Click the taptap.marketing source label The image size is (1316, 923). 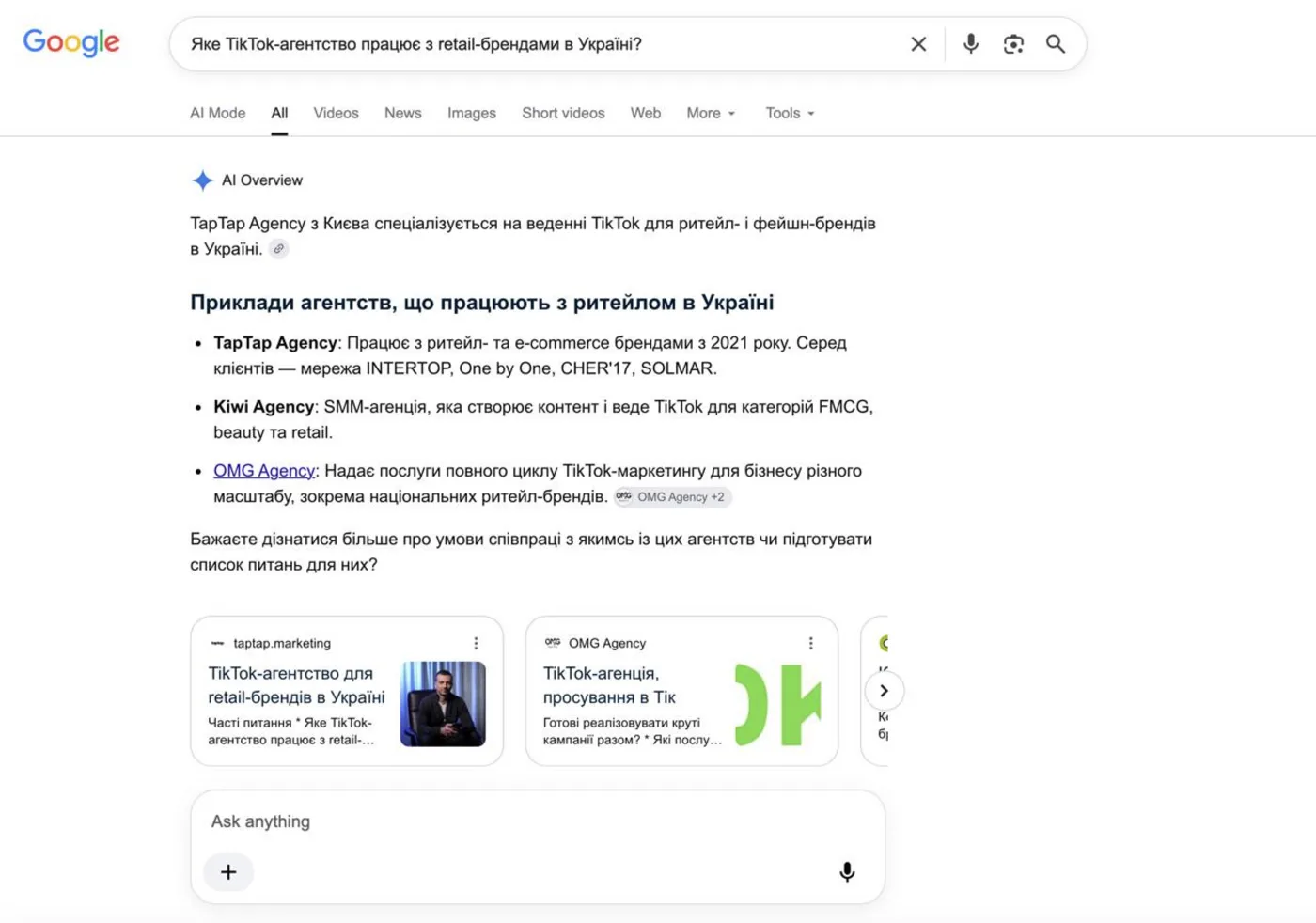coord(282,643)
